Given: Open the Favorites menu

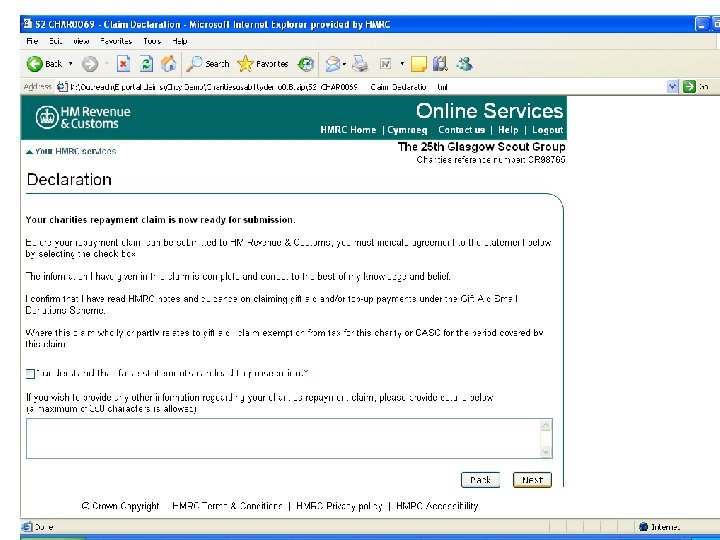Looking at the screenshot, I should [x=116, y=41].
